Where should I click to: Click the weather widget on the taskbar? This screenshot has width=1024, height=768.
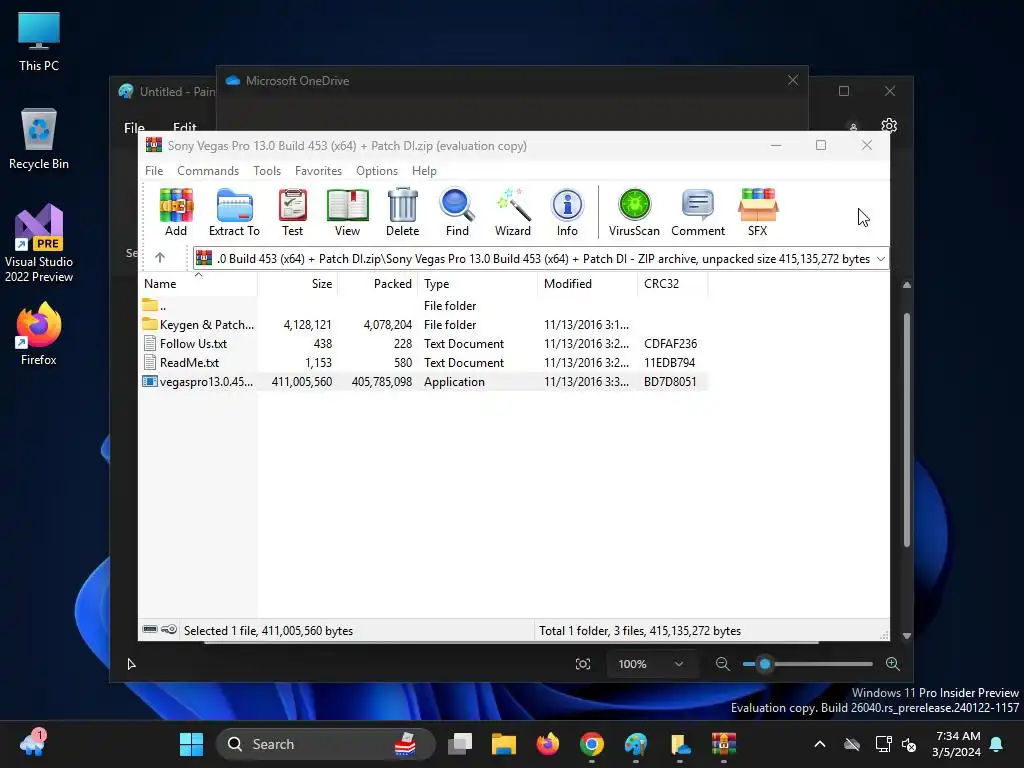[33, 744]
